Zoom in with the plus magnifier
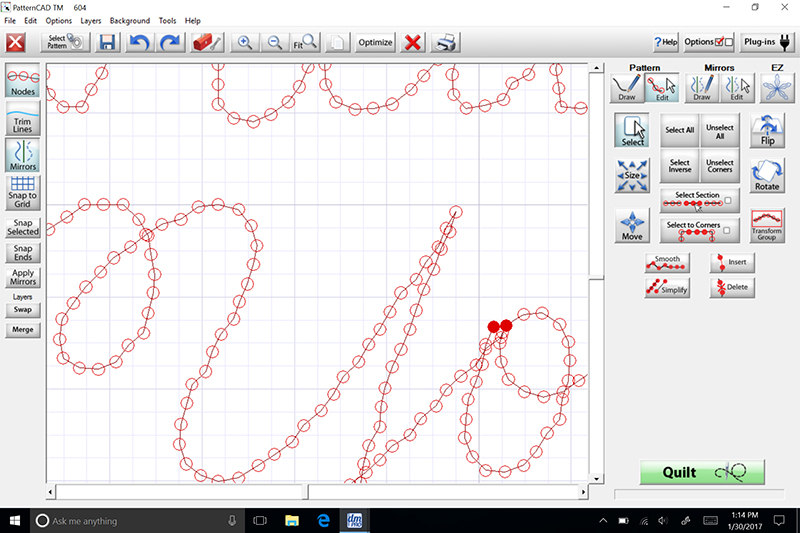800x533 pixels. click(x=244, y=43)
